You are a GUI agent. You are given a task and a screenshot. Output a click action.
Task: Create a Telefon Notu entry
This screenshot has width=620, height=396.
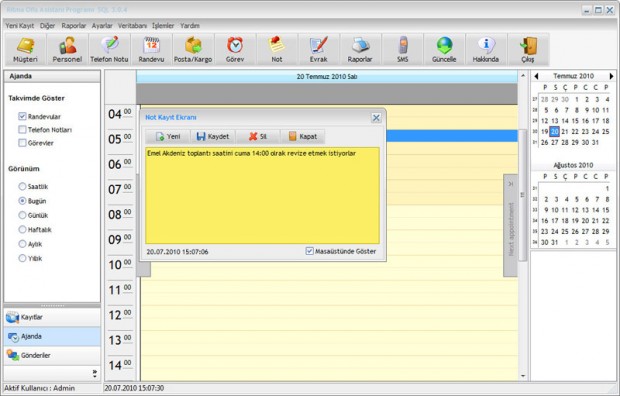point(110,49)
